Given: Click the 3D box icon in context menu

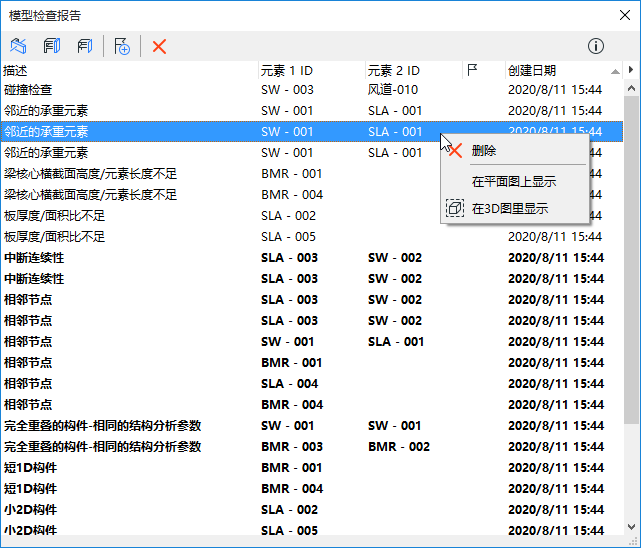Looking at the screenshot, I should [455, 208].
